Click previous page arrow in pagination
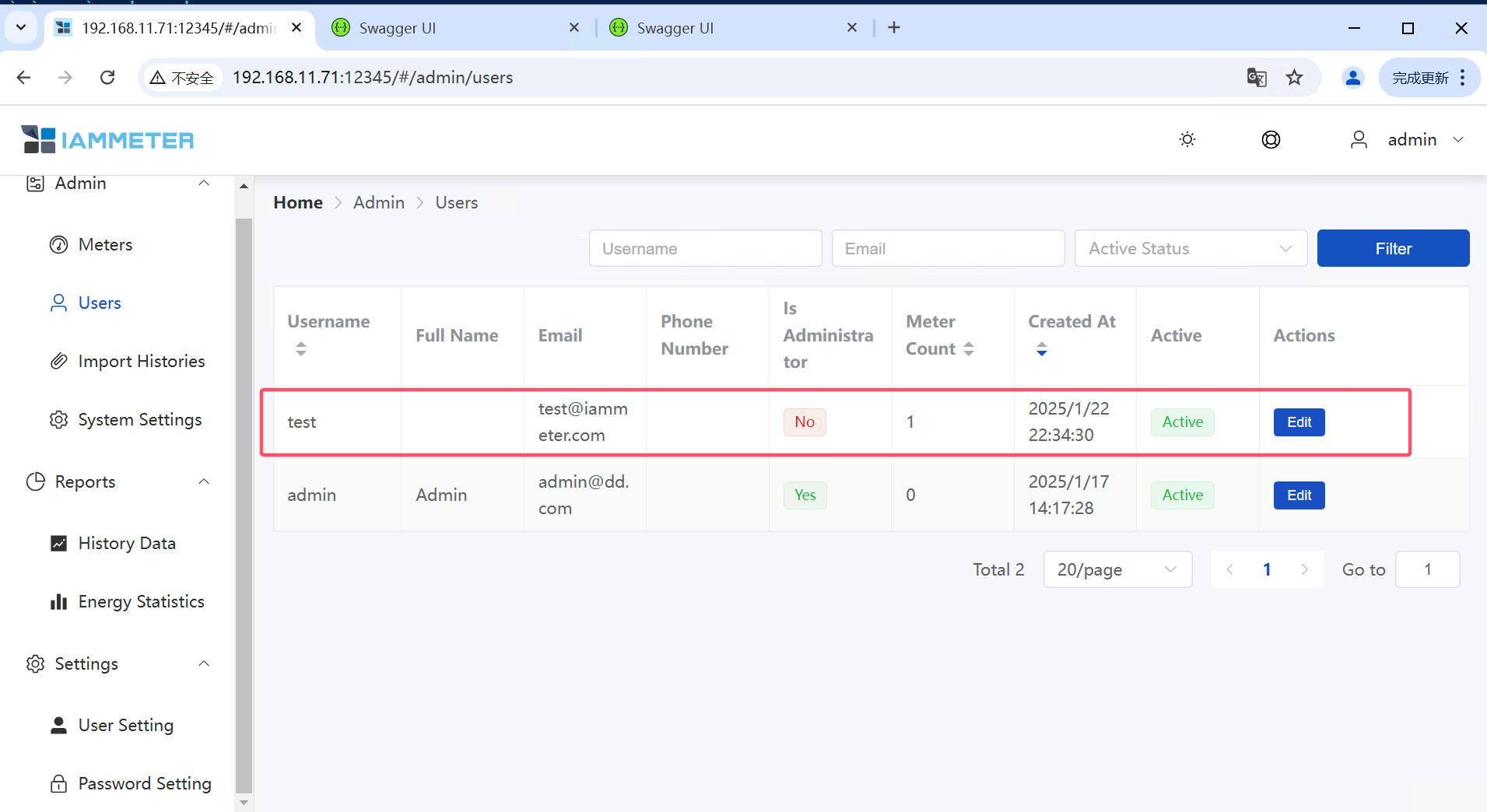The height and width of the screenshot is (812, 1487). (x=1229, y=570)
